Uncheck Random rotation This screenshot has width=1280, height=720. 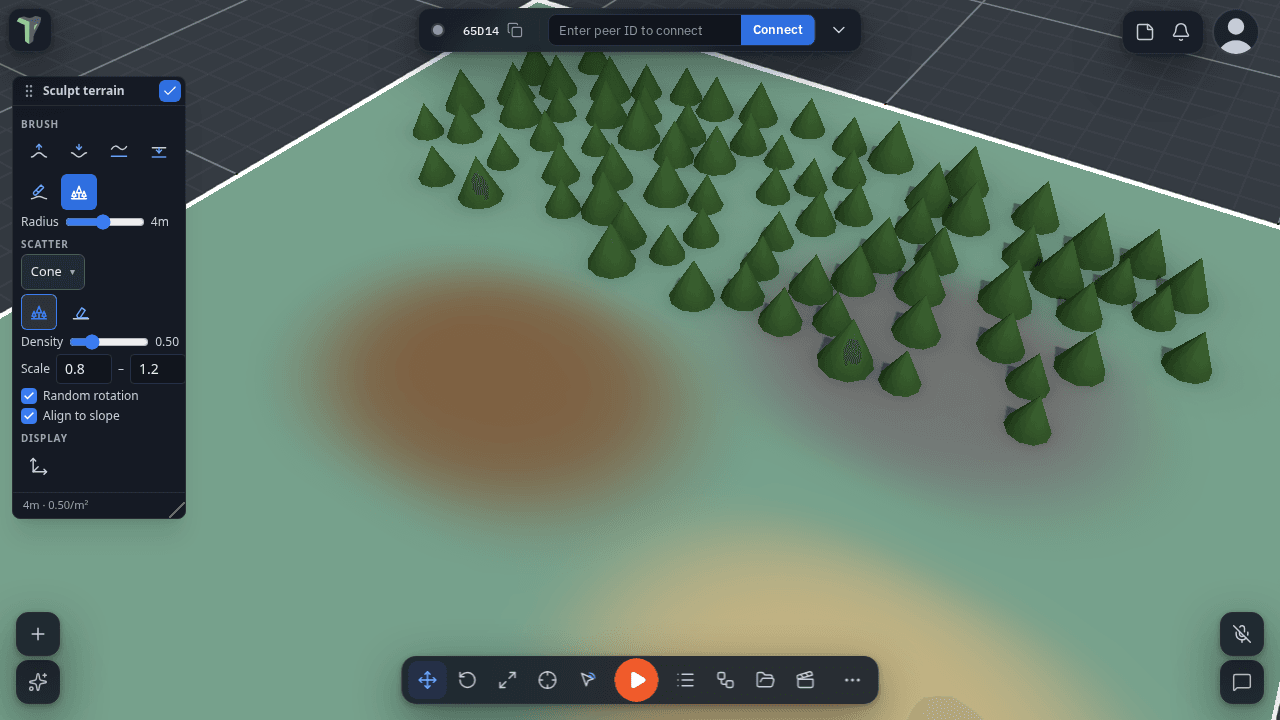pyautogui.click(x=29, y=396)
